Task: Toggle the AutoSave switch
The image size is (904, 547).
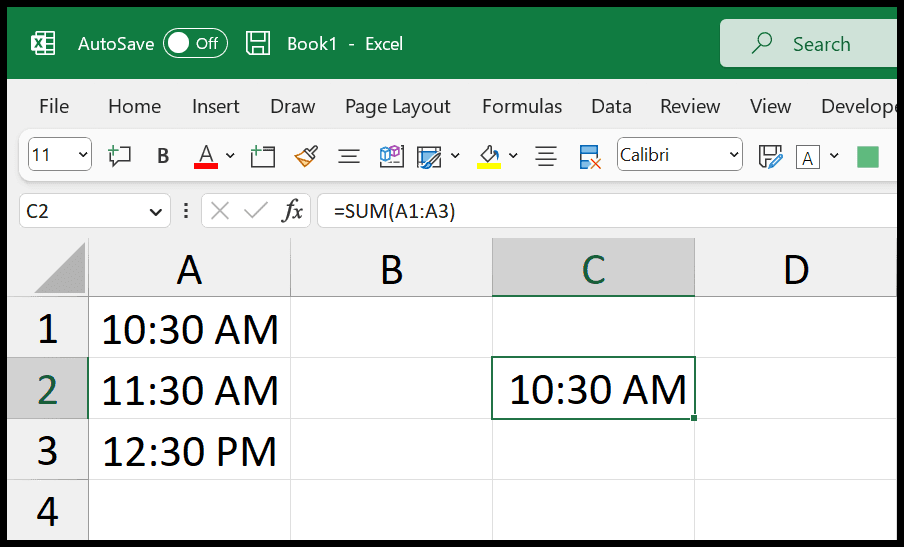Action: 195,43
